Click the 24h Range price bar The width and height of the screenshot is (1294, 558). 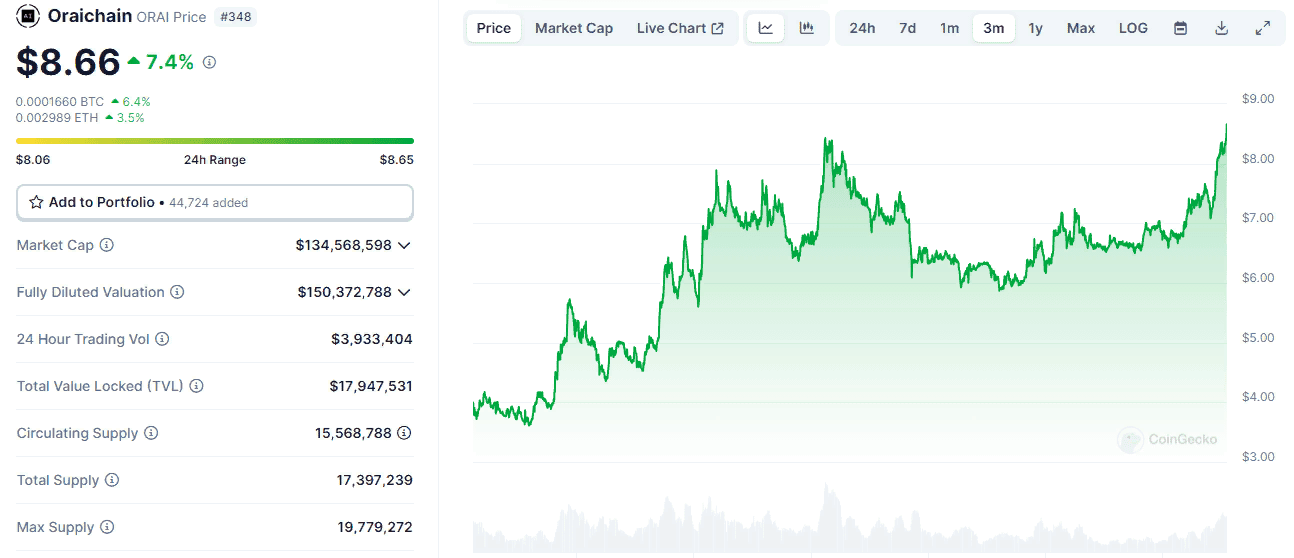coord(214,141)
